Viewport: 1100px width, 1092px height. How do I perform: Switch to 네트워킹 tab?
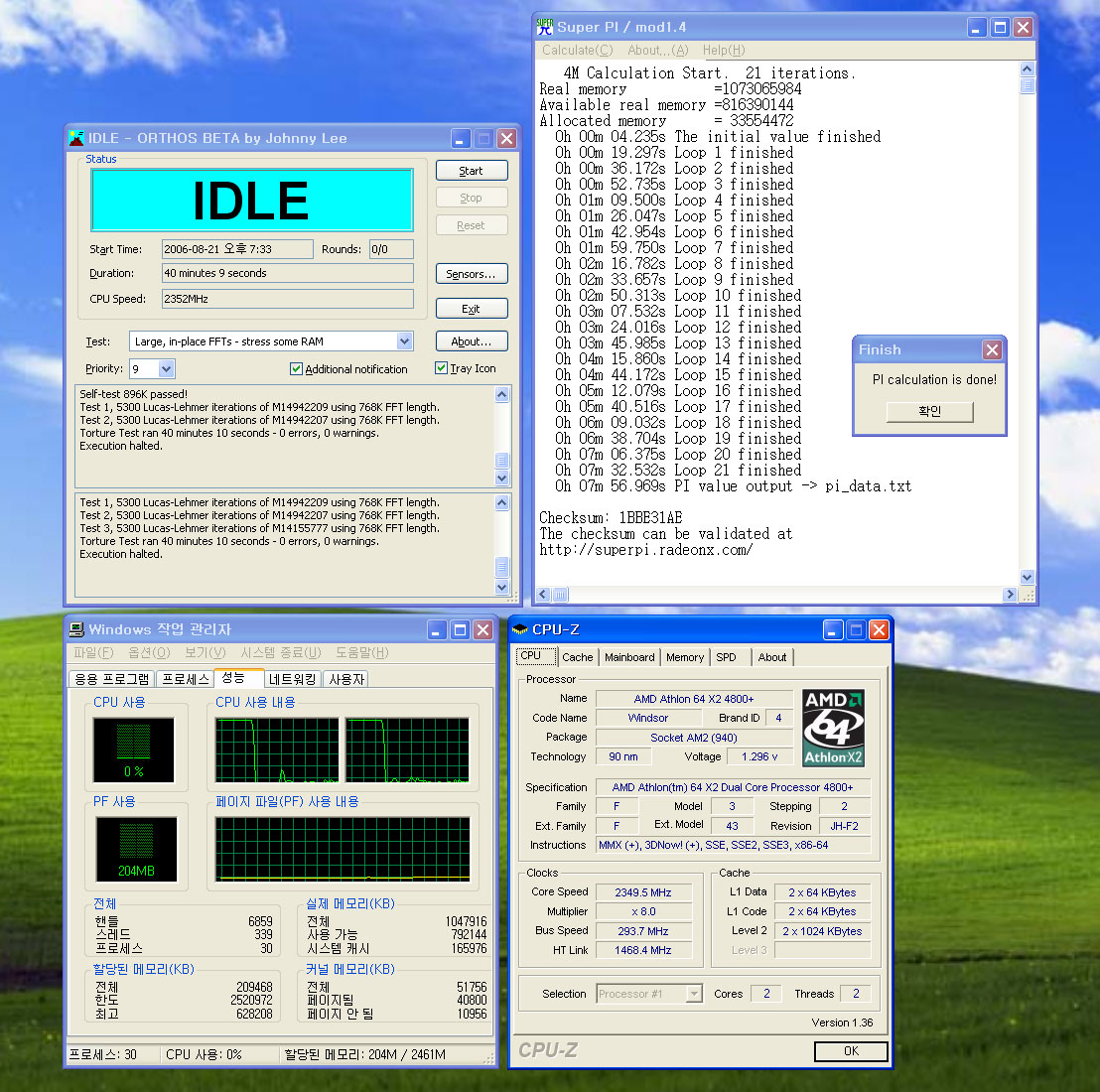click(x=293, y=679)
